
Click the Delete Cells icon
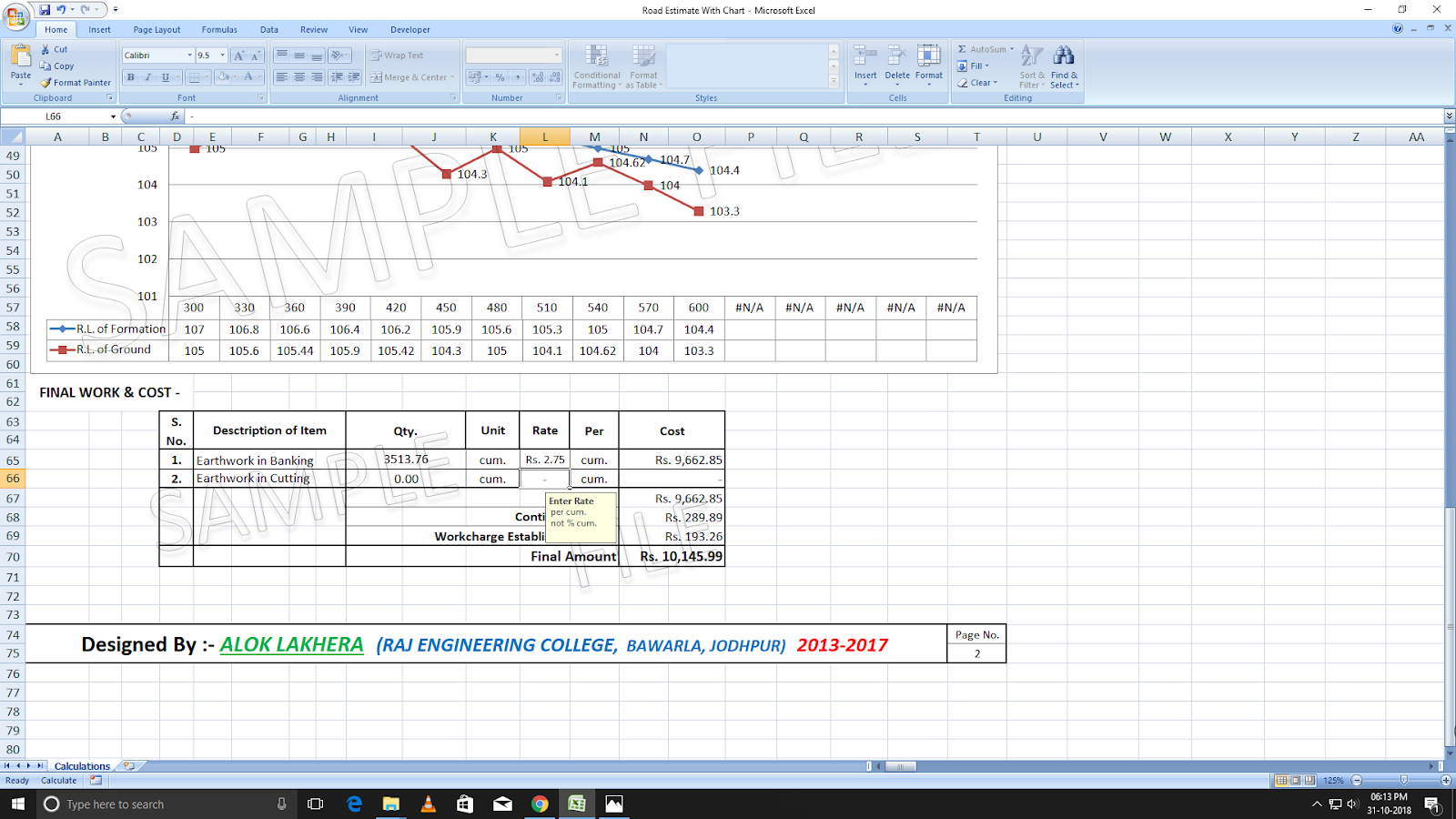[x=896, y=57]
